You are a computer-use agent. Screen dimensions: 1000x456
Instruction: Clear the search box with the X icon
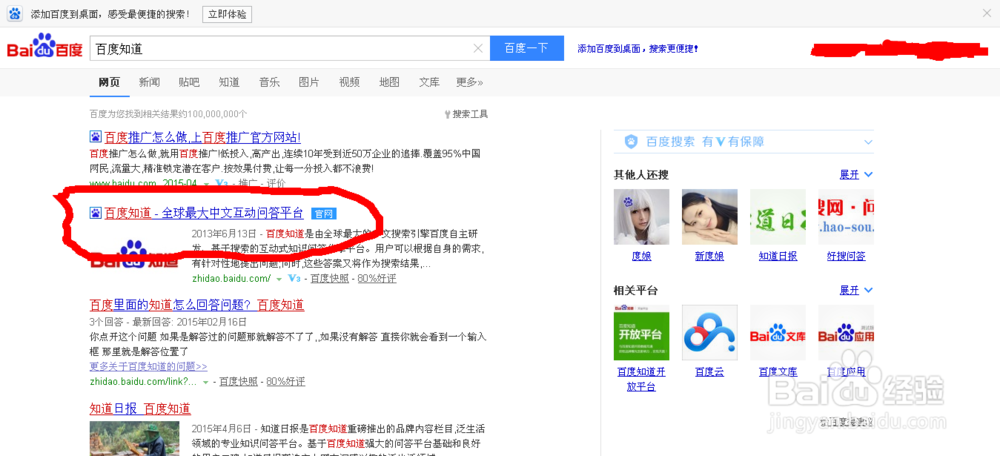coord(478,48)
